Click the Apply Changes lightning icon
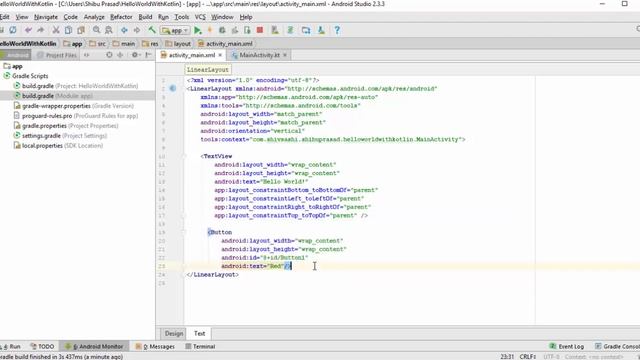The width and height of the screenshot is (640, 360). (x=210, y=30)
